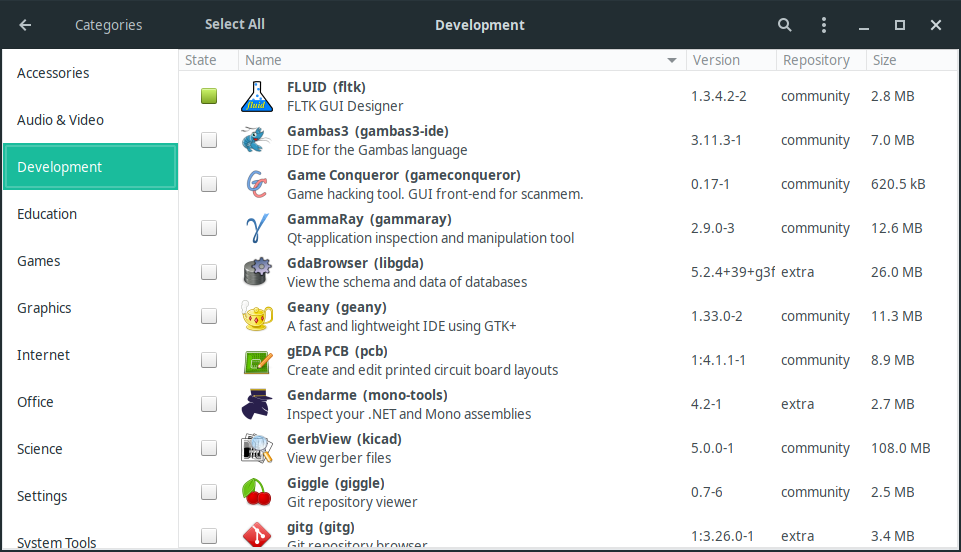
Task: Sort by the Version column header
Action: click(x=731, y=60)
